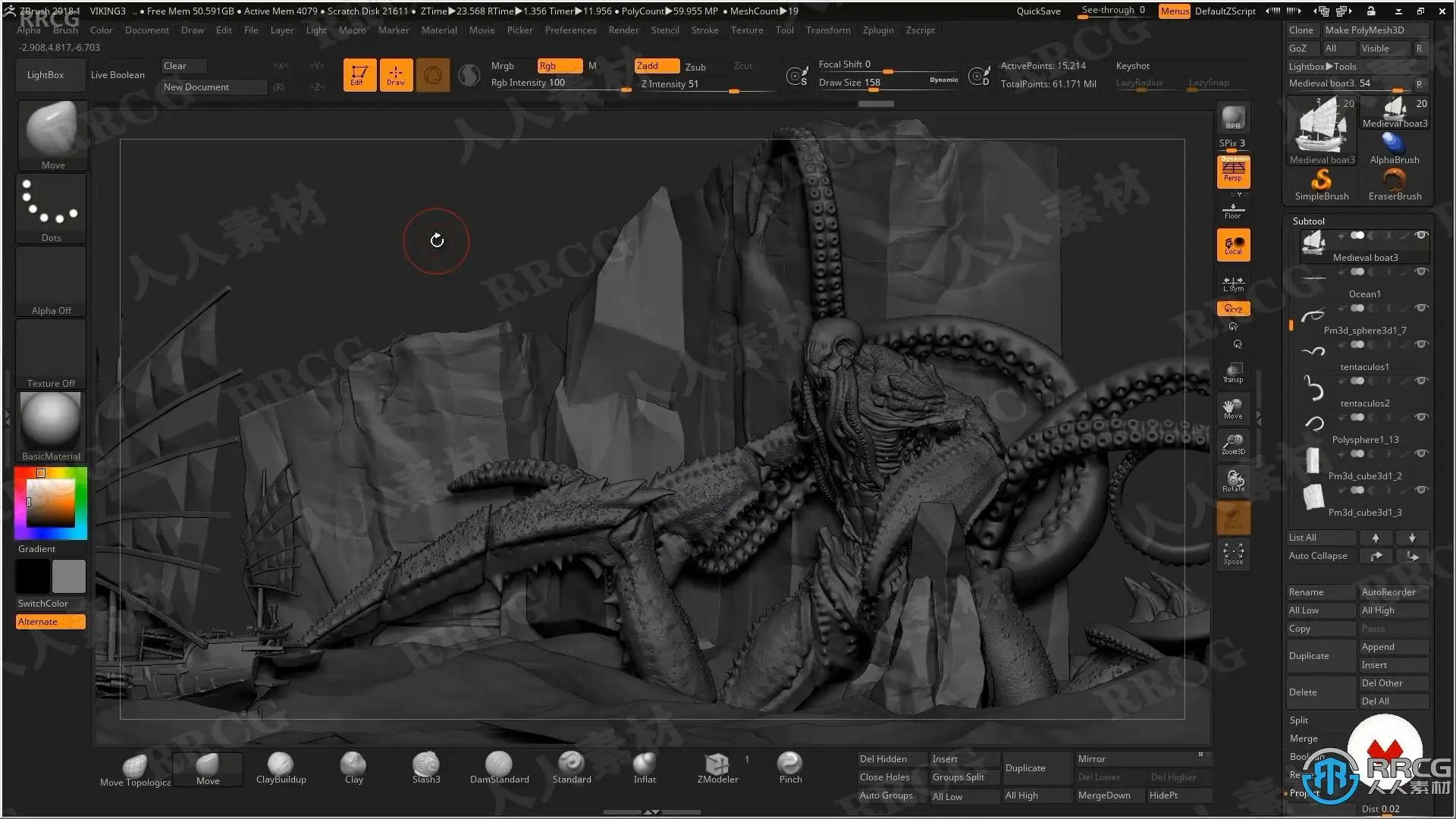Toggle Perspective view button

click(x=1233, y=171)
